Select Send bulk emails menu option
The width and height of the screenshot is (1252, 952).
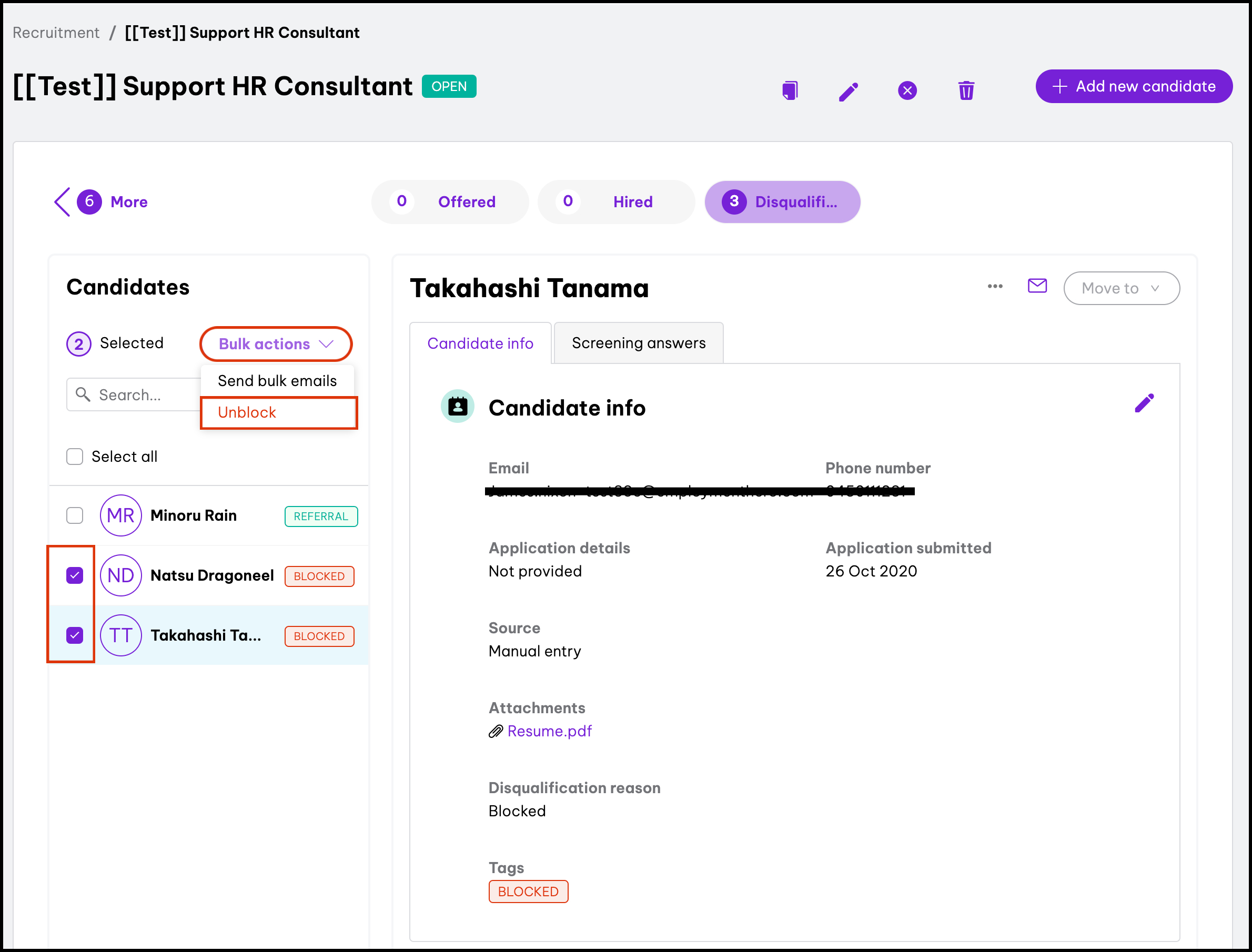pos(277,381)
